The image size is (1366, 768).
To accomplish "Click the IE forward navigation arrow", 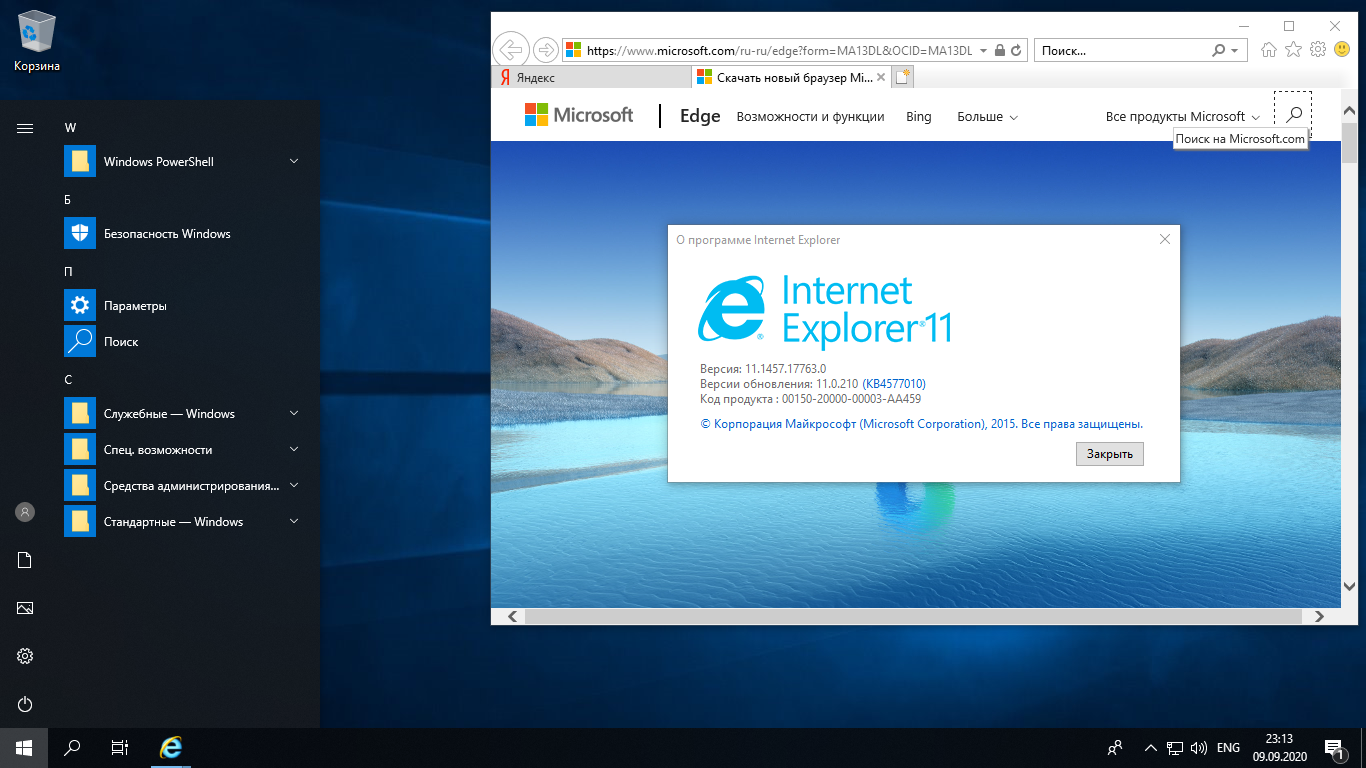I will [545, 49].
